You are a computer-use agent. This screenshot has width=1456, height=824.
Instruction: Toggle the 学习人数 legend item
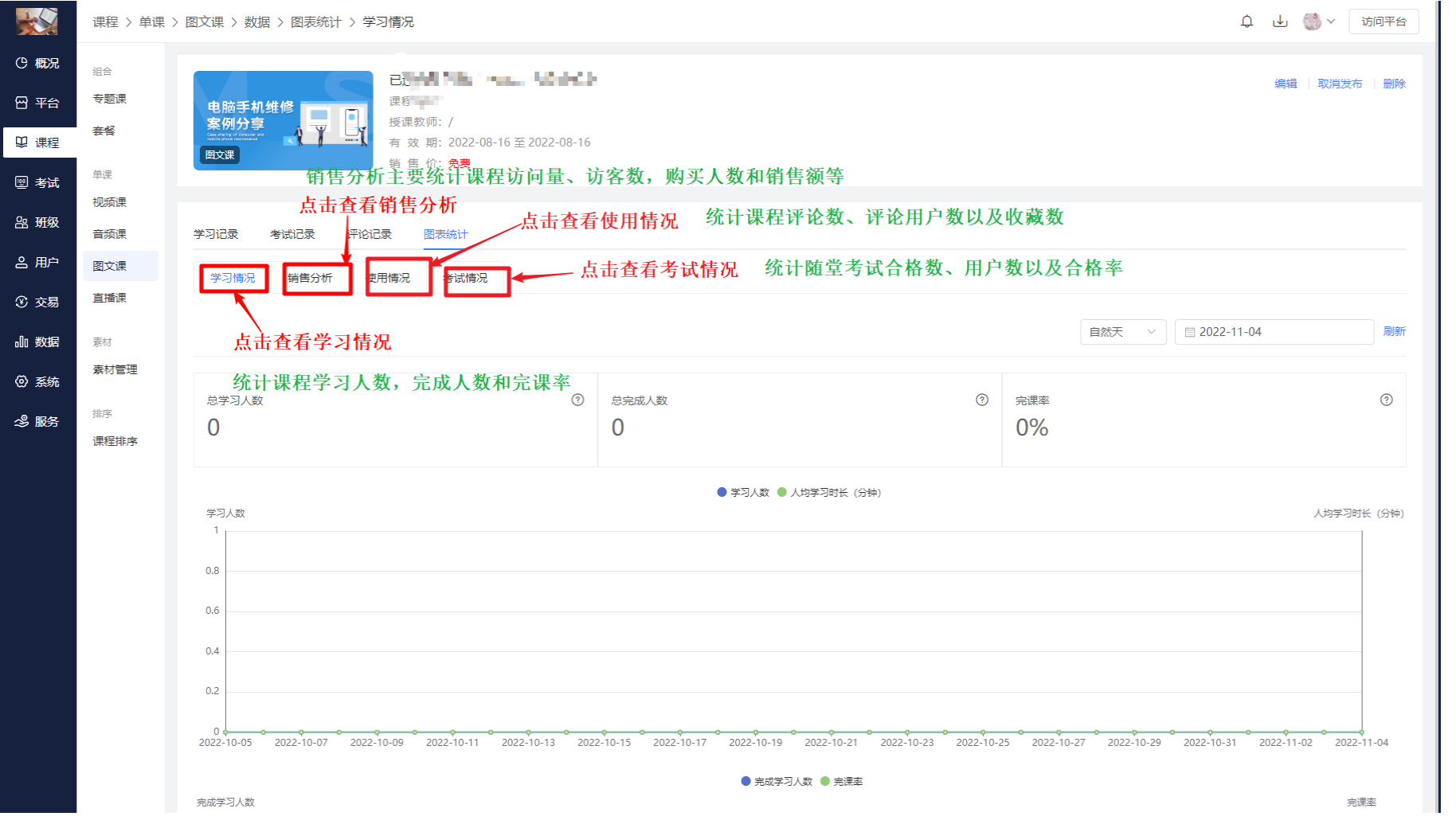(743, 493)
